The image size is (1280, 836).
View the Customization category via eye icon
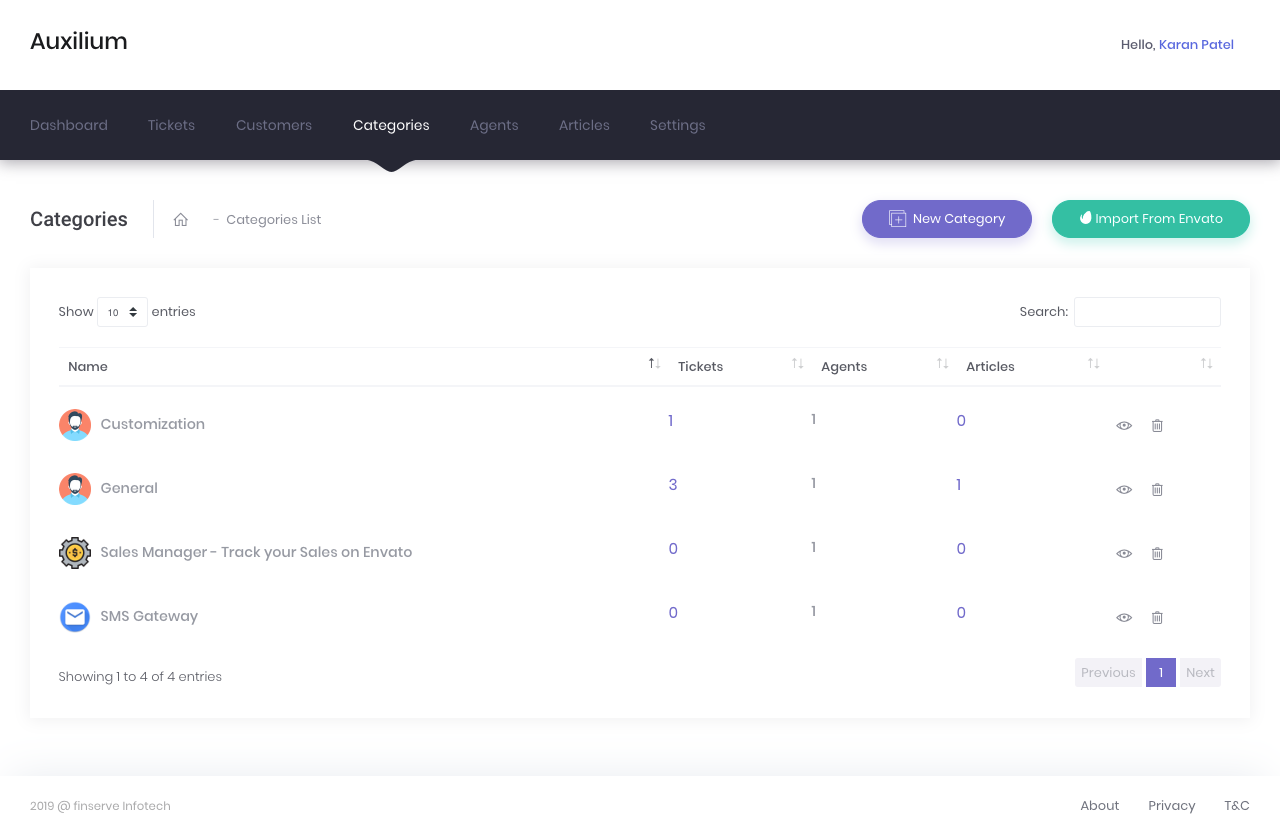1124,425
